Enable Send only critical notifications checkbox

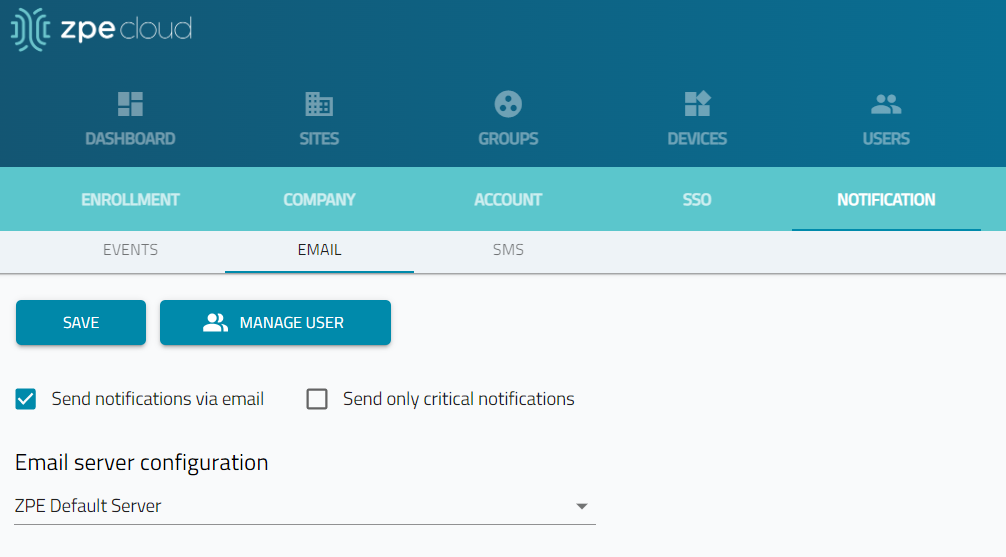(x=317, y=399)
